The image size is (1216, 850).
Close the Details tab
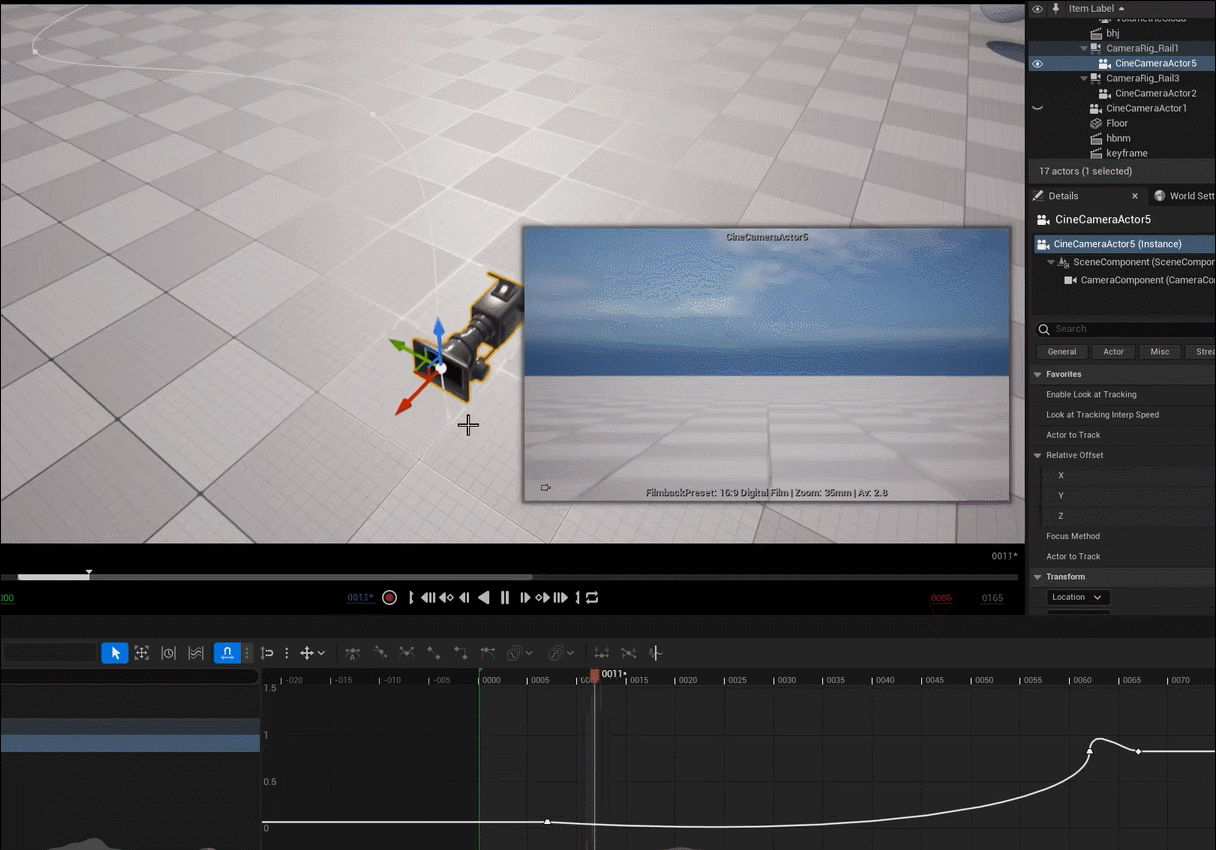(1135, 196)
